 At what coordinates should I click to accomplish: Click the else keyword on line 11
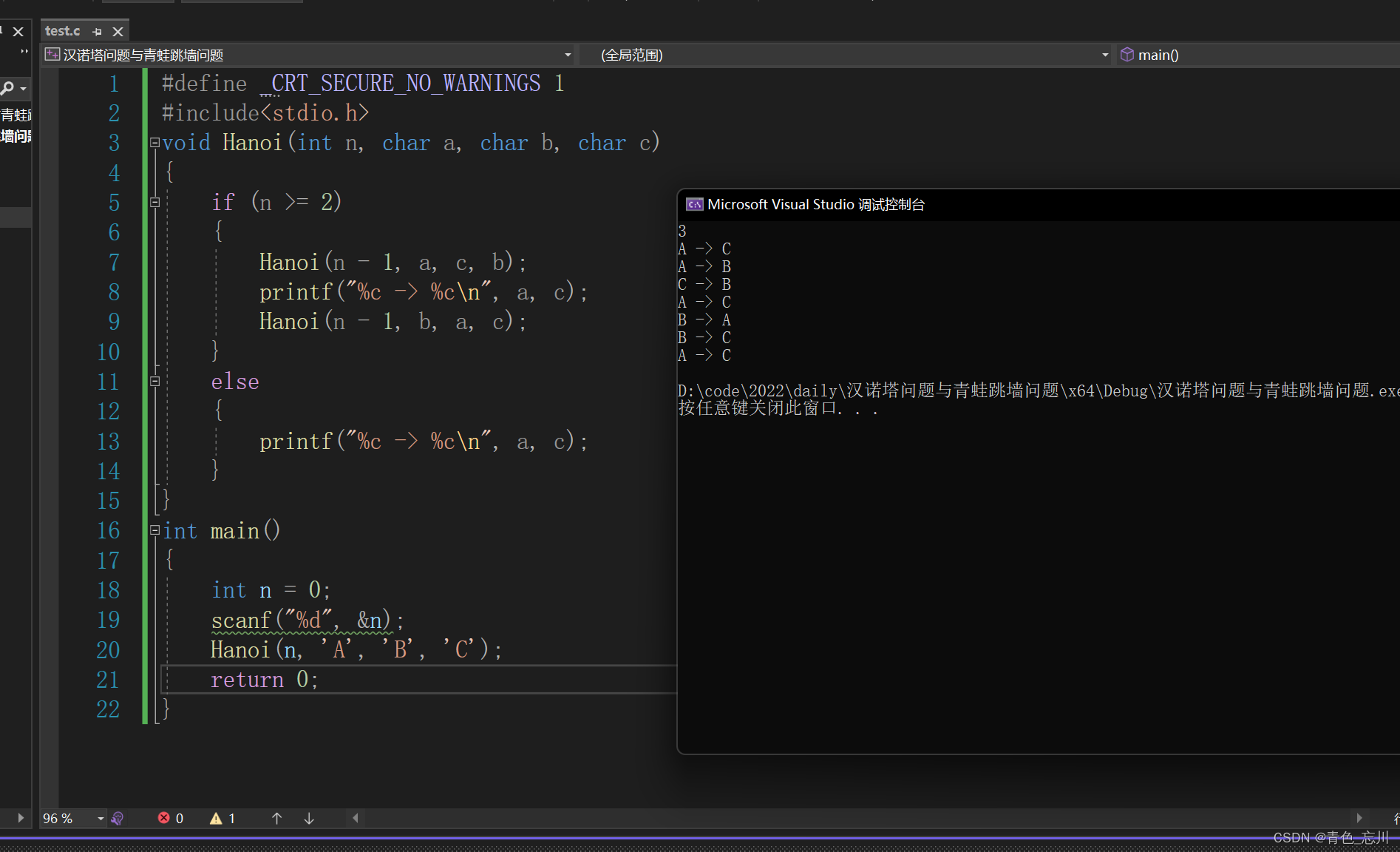tap(235, 381)
